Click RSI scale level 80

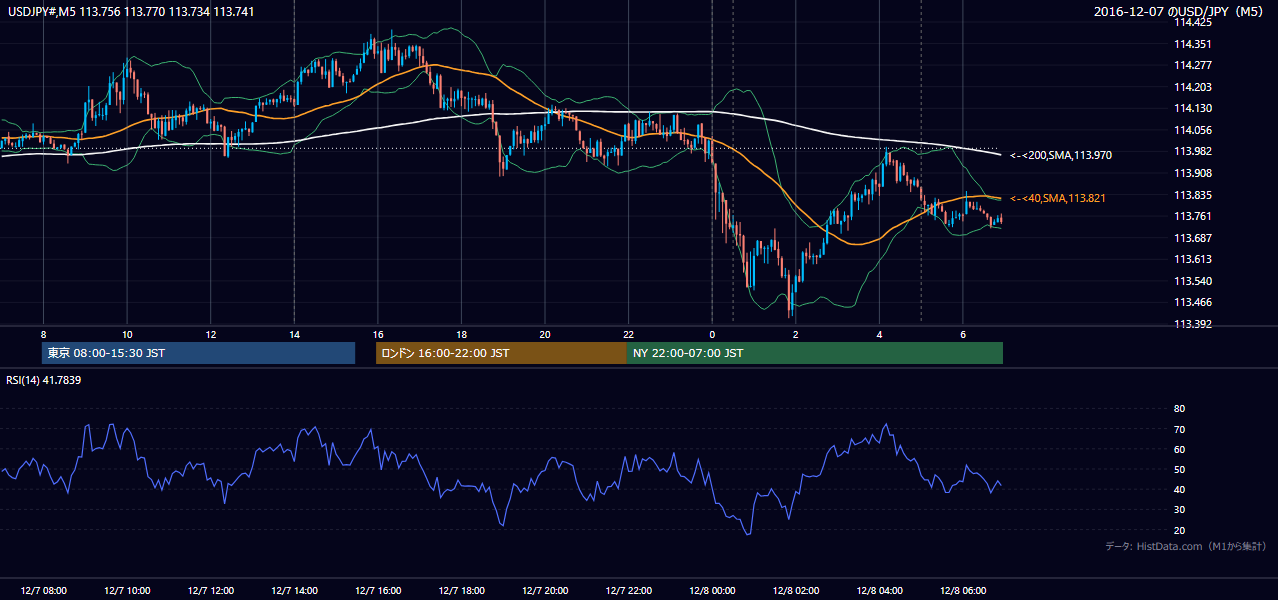point(1179,409)
